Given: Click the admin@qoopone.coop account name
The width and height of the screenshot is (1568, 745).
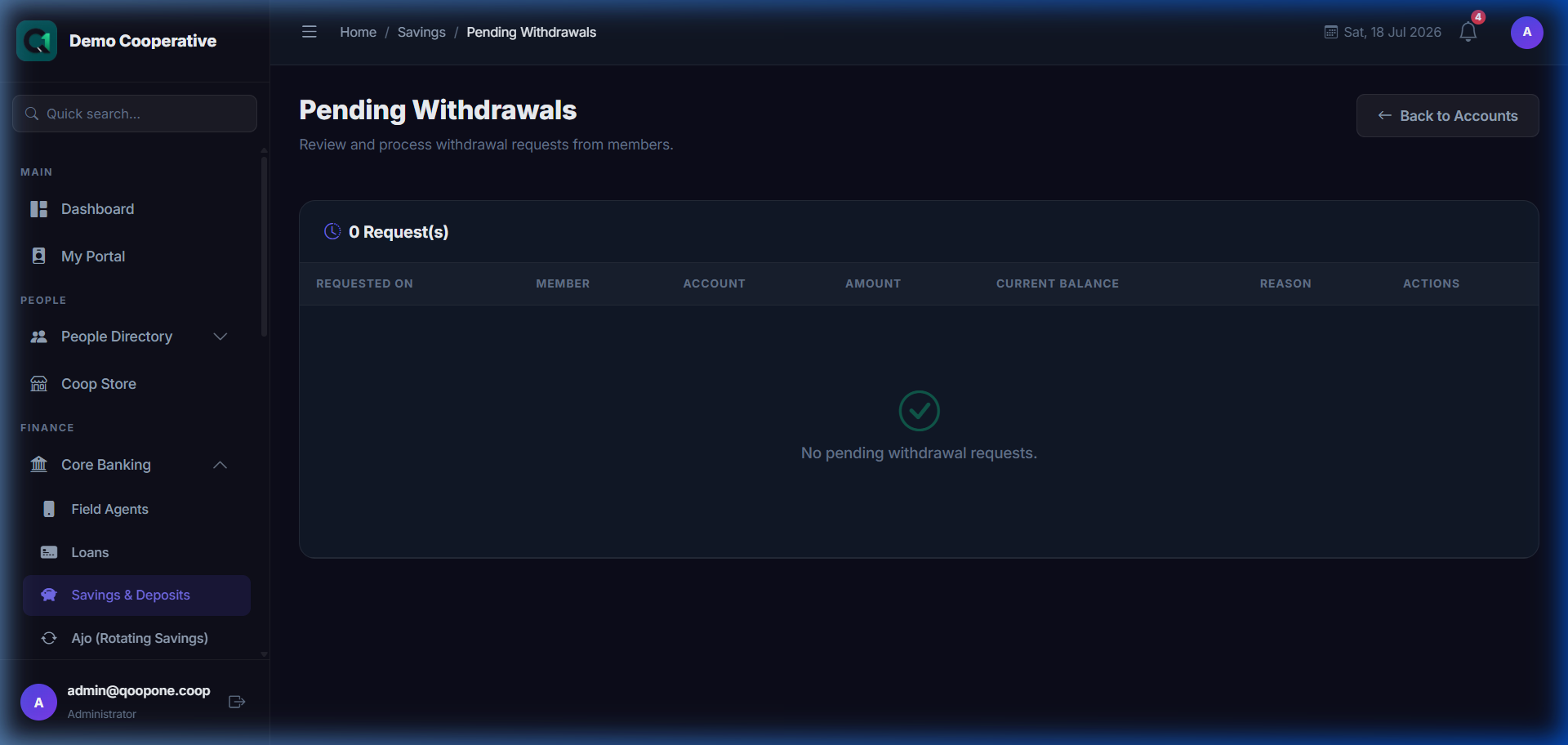Looking at the screenshot, I should click(139, 690).
